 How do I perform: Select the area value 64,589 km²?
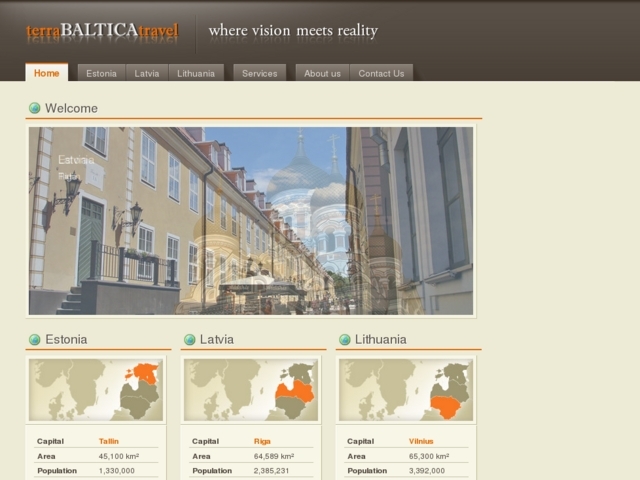tap(274, 456)
